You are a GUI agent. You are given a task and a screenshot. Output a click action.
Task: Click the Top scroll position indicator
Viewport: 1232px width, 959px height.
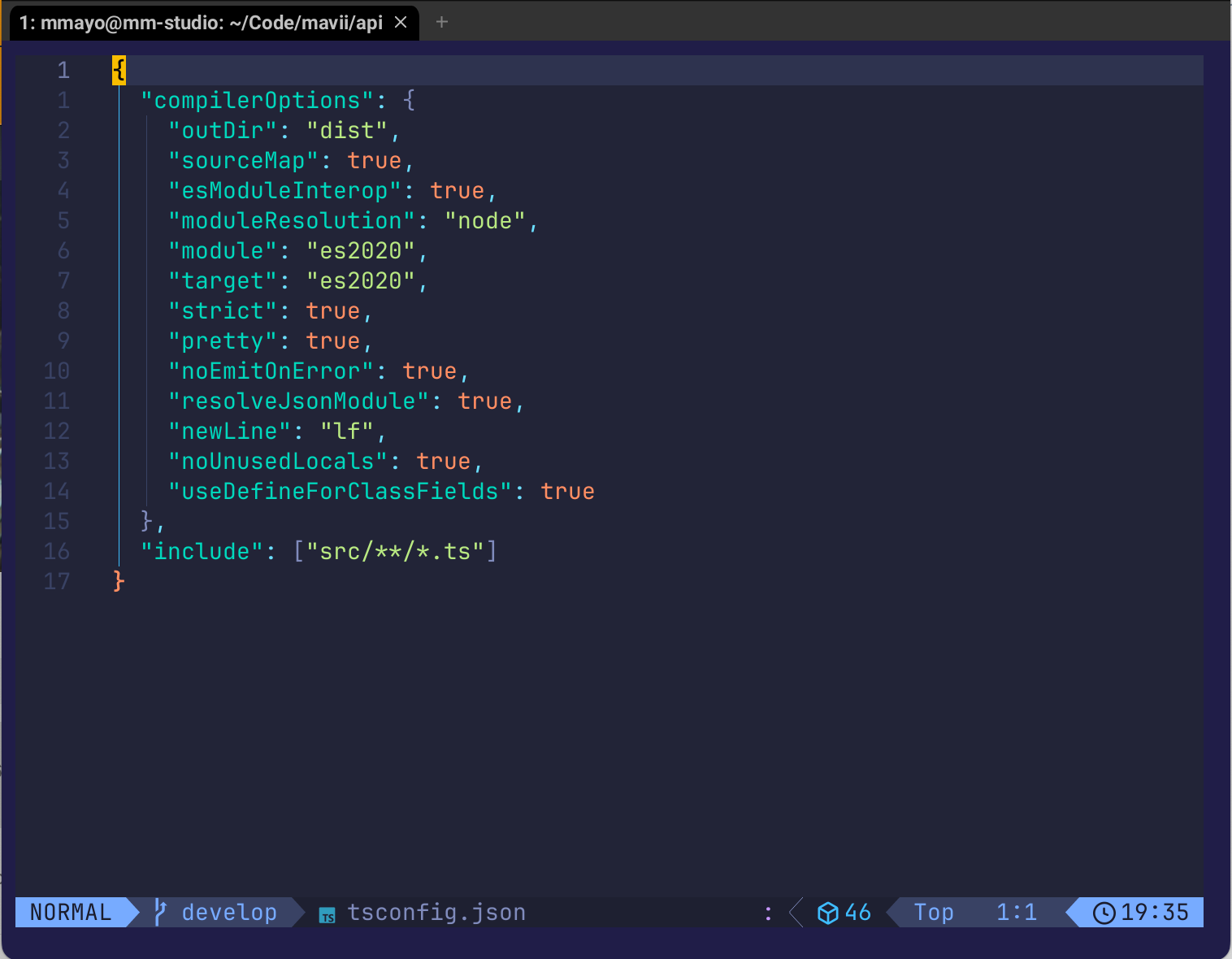pyautogui.click(x=934, y=913)
